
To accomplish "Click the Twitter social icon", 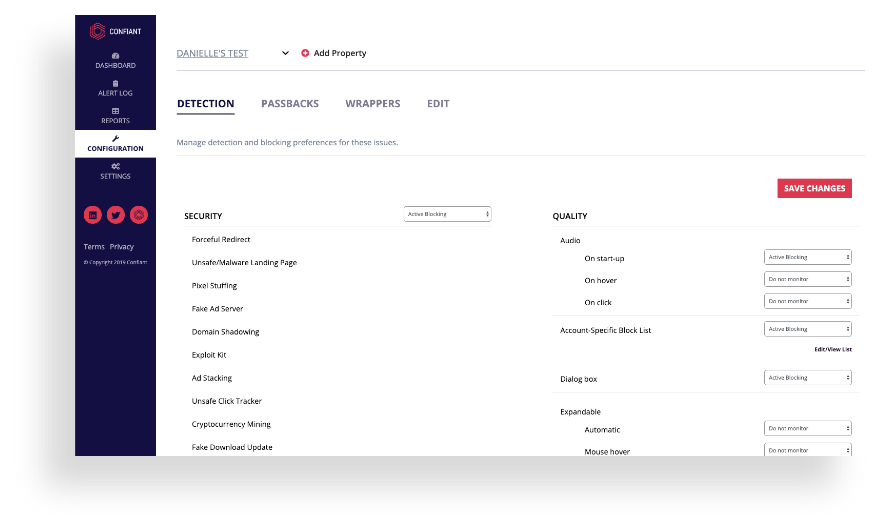I will (x=116, y=214).
